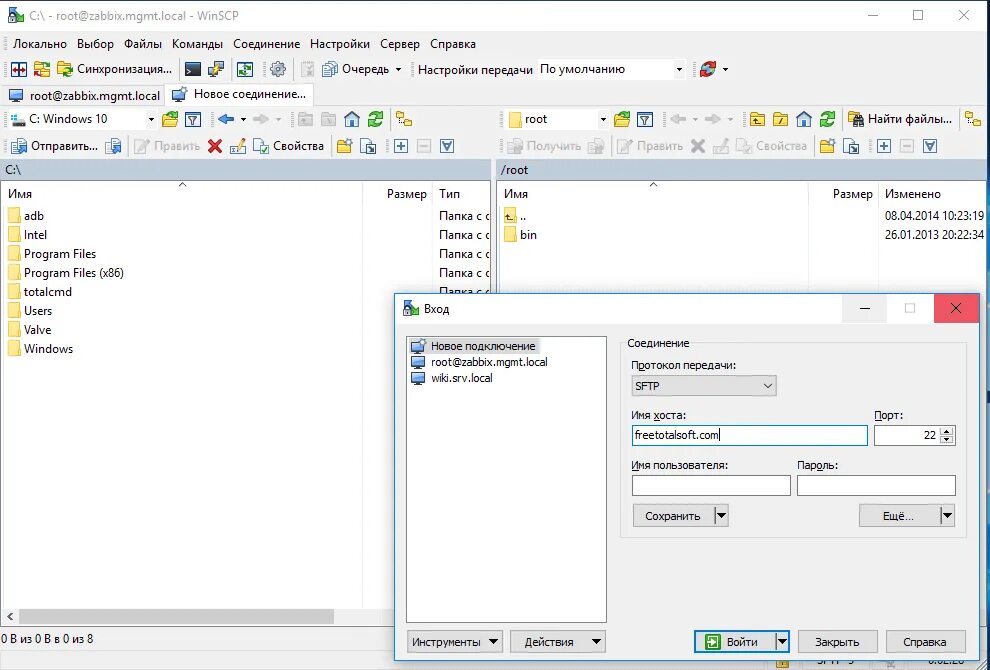The image size is (990, 670).
Task: Open the Инструменты dropdown button
Action: [x=455, y=642]
